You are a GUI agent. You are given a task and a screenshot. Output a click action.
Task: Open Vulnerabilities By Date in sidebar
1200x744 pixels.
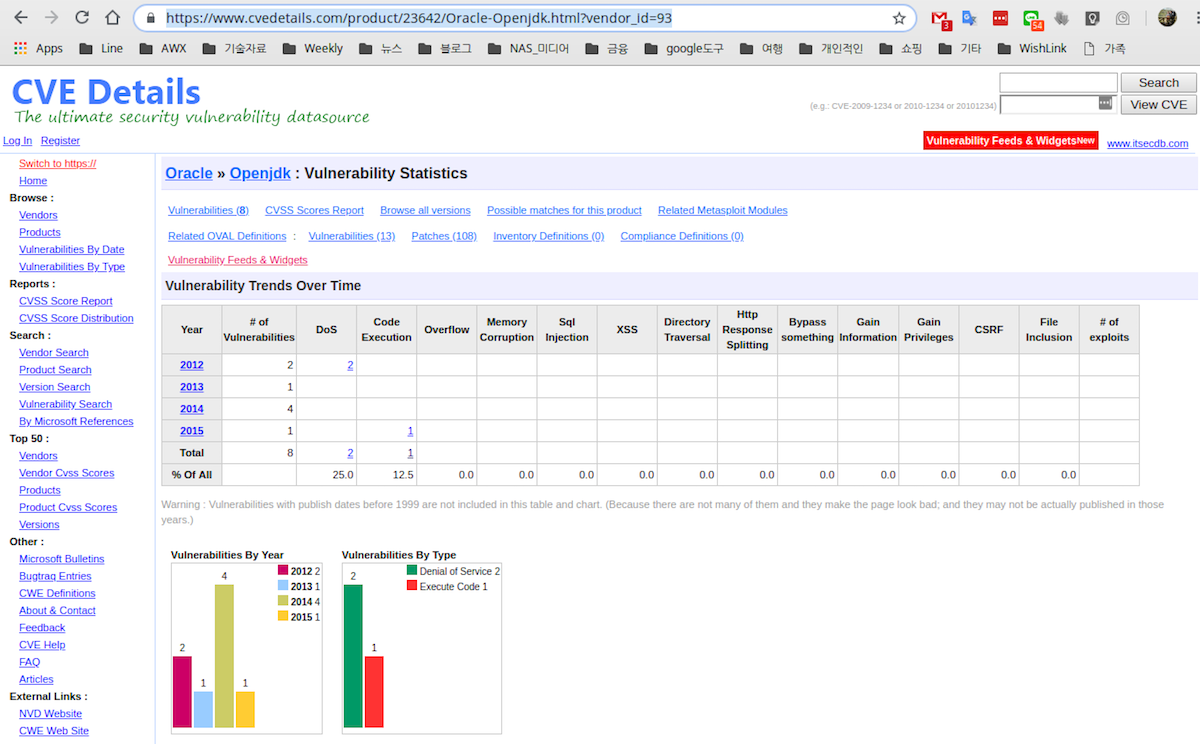72,250
